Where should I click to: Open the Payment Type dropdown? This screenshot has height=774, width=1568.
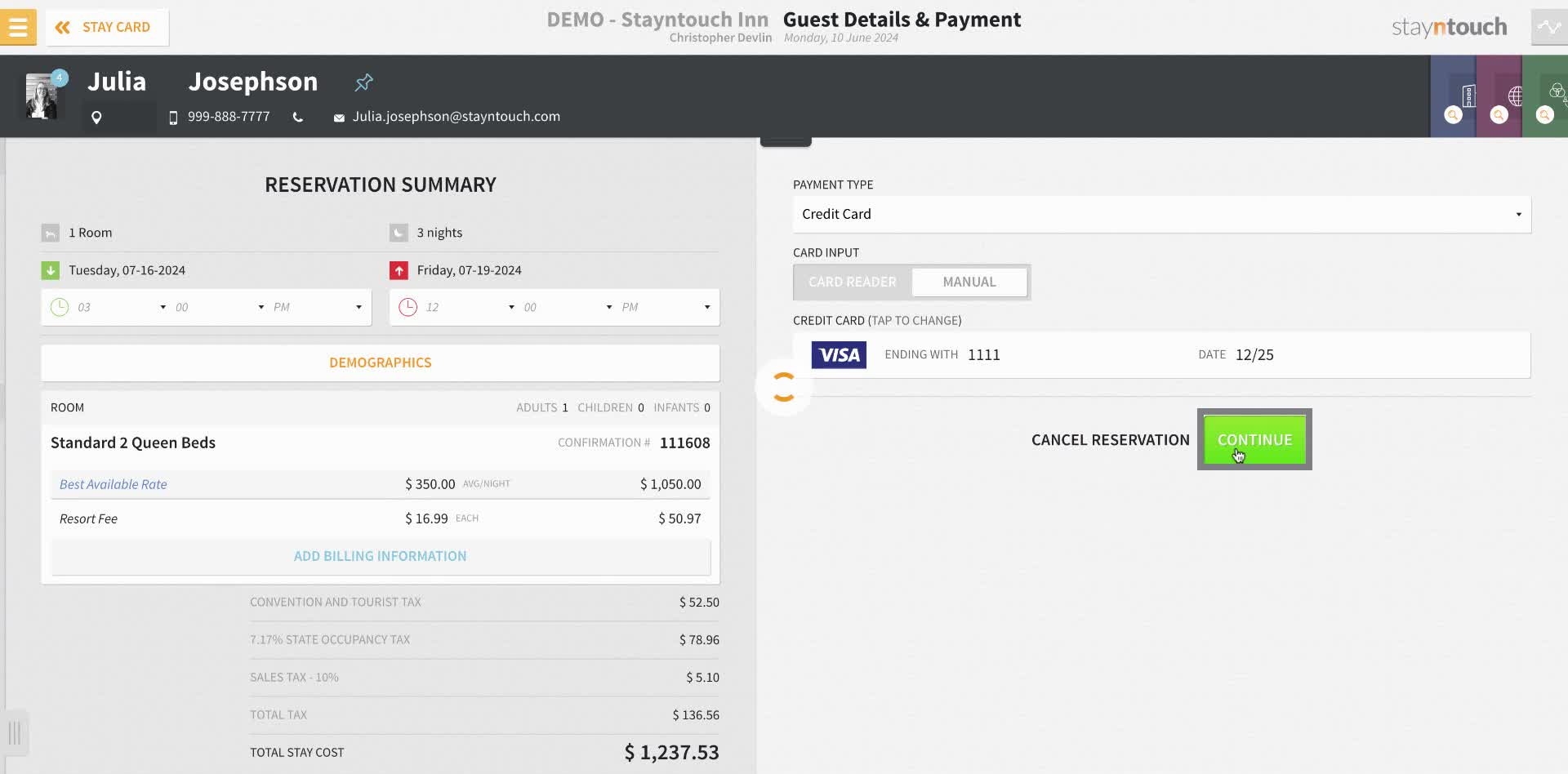coord(1161,214)
